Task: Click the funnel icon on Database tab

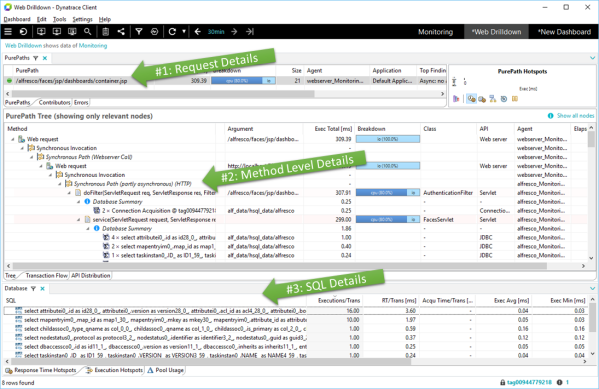Action: (x=33, y=289)
